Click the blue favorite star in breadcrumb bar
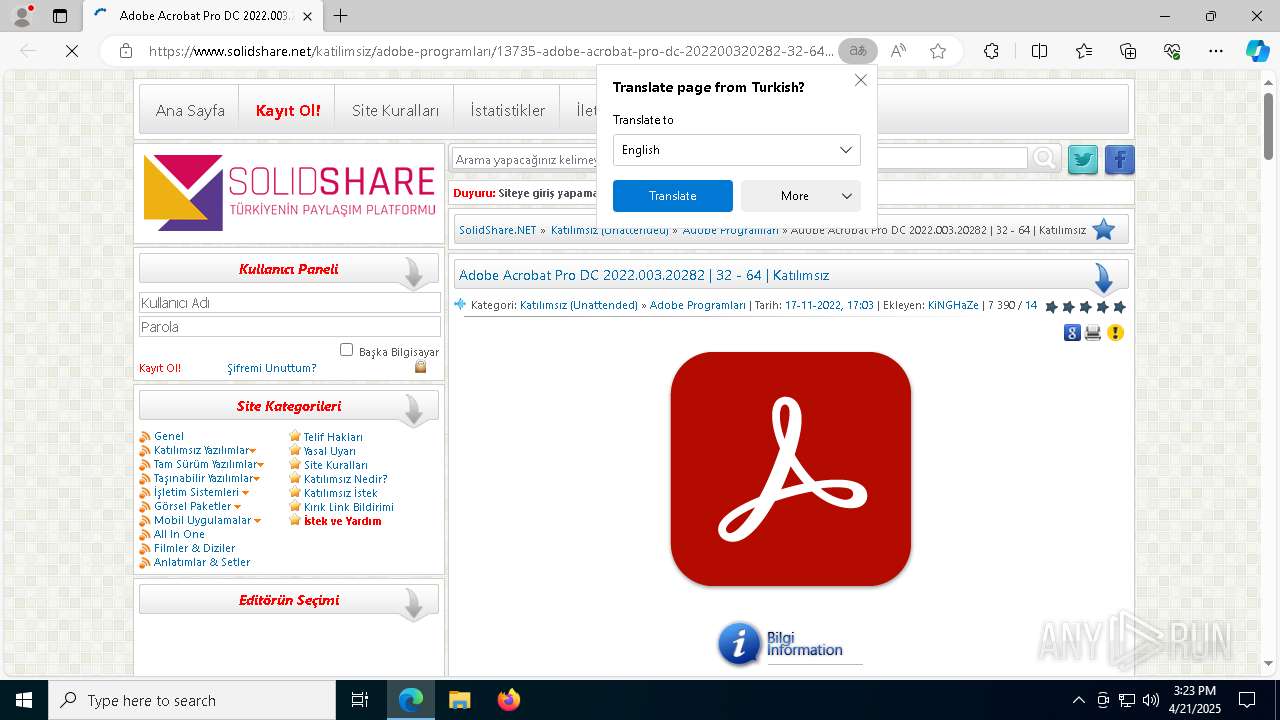 (x=1103, y=230)
